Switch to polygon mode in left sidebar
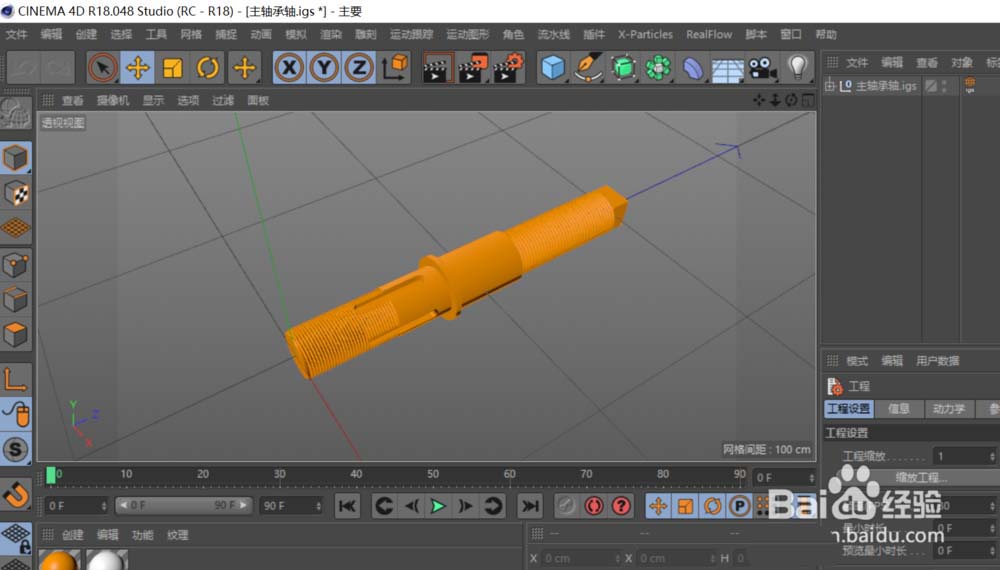This screenshot has width=1000, height=570. pyautogui.click(x=16, y=334)
